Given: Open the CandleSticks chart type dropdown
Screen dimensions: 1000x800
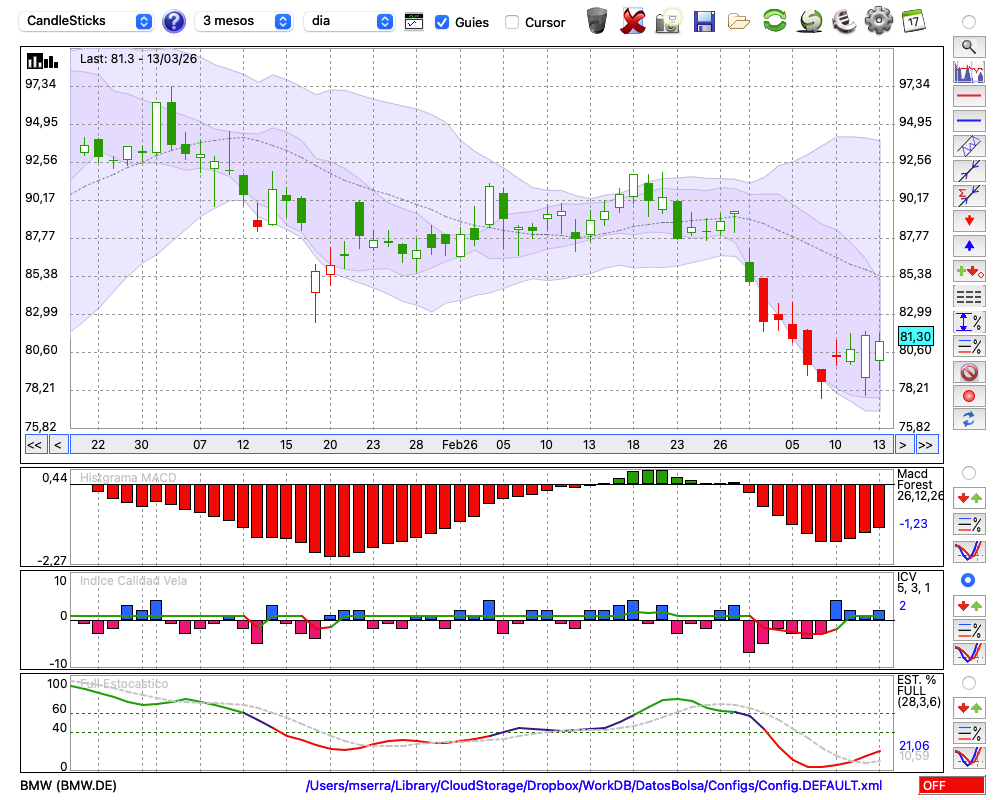Looking at the screenshot, I should tap(86, 21).
